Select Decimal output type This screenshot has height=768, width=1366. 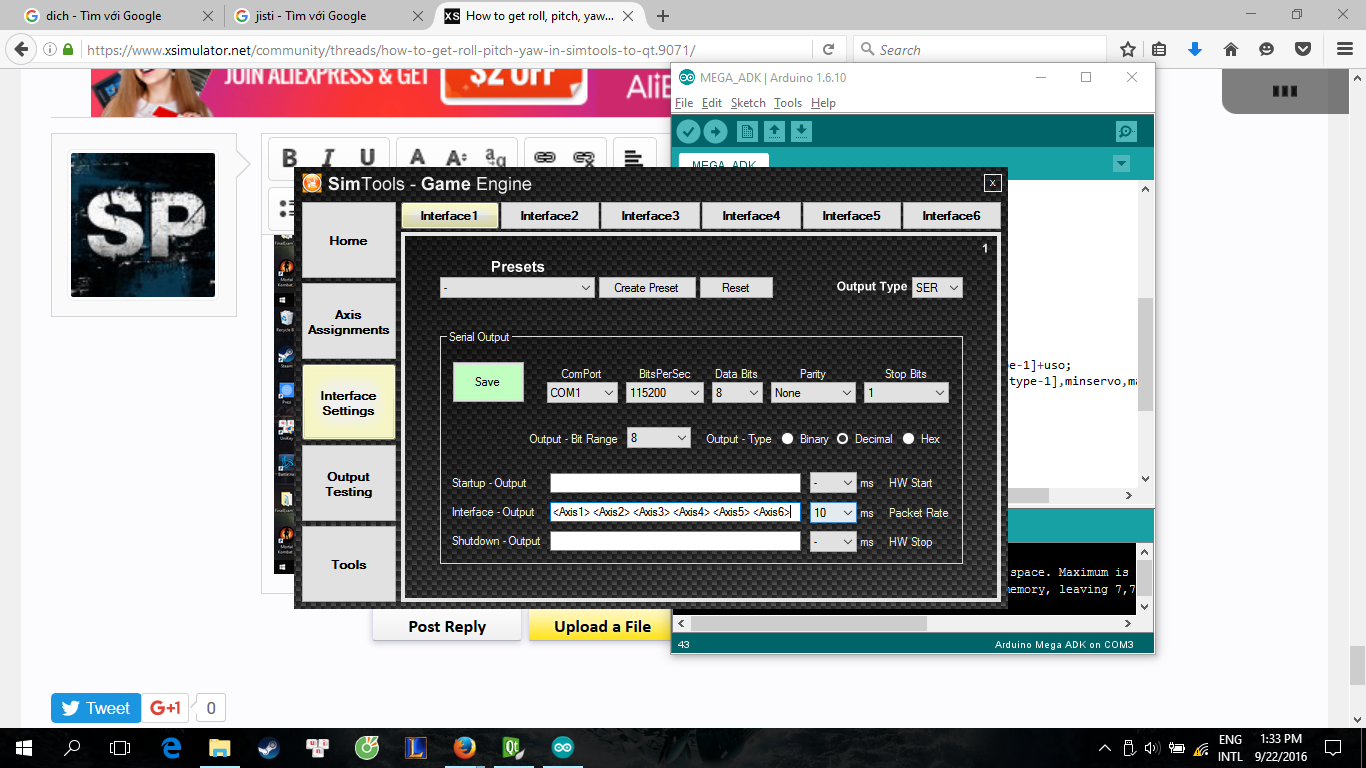(843, 439)
